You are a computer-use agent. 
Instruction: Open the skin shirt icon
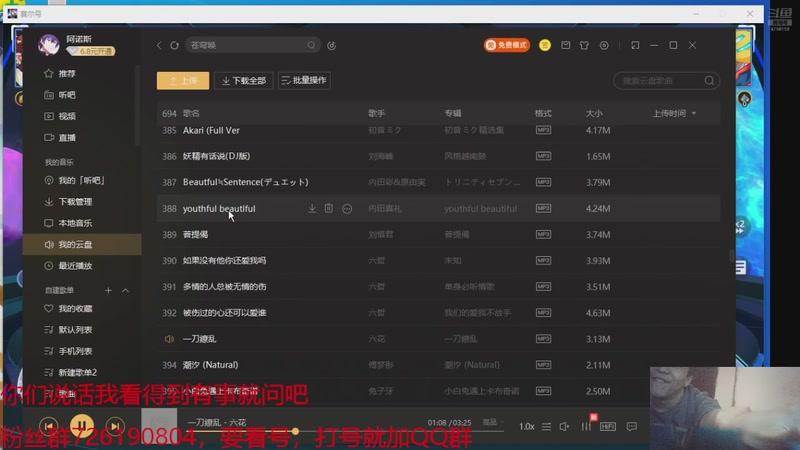tap(584, 45)
